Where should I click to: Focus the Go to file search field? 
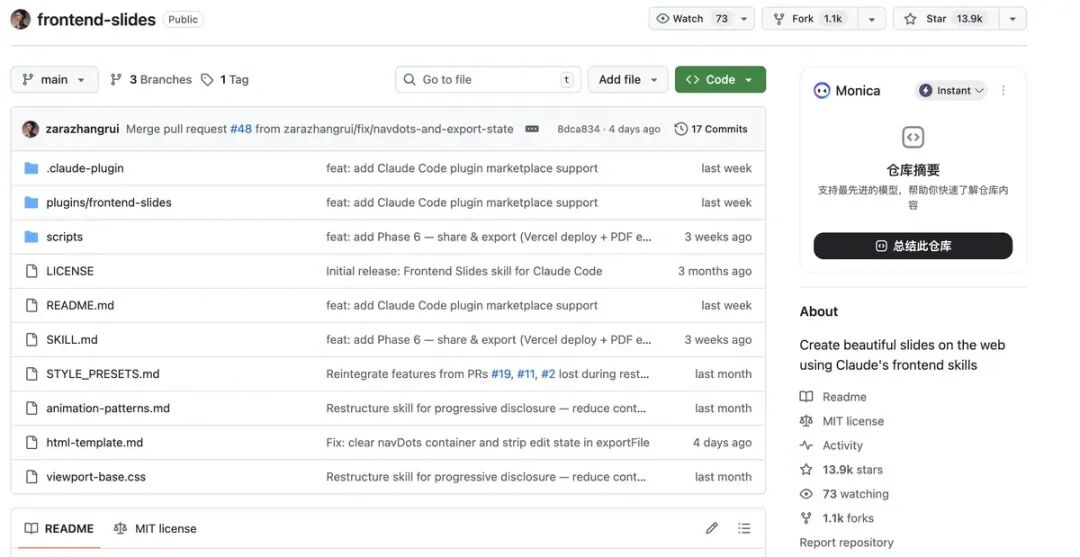[488, 80]
